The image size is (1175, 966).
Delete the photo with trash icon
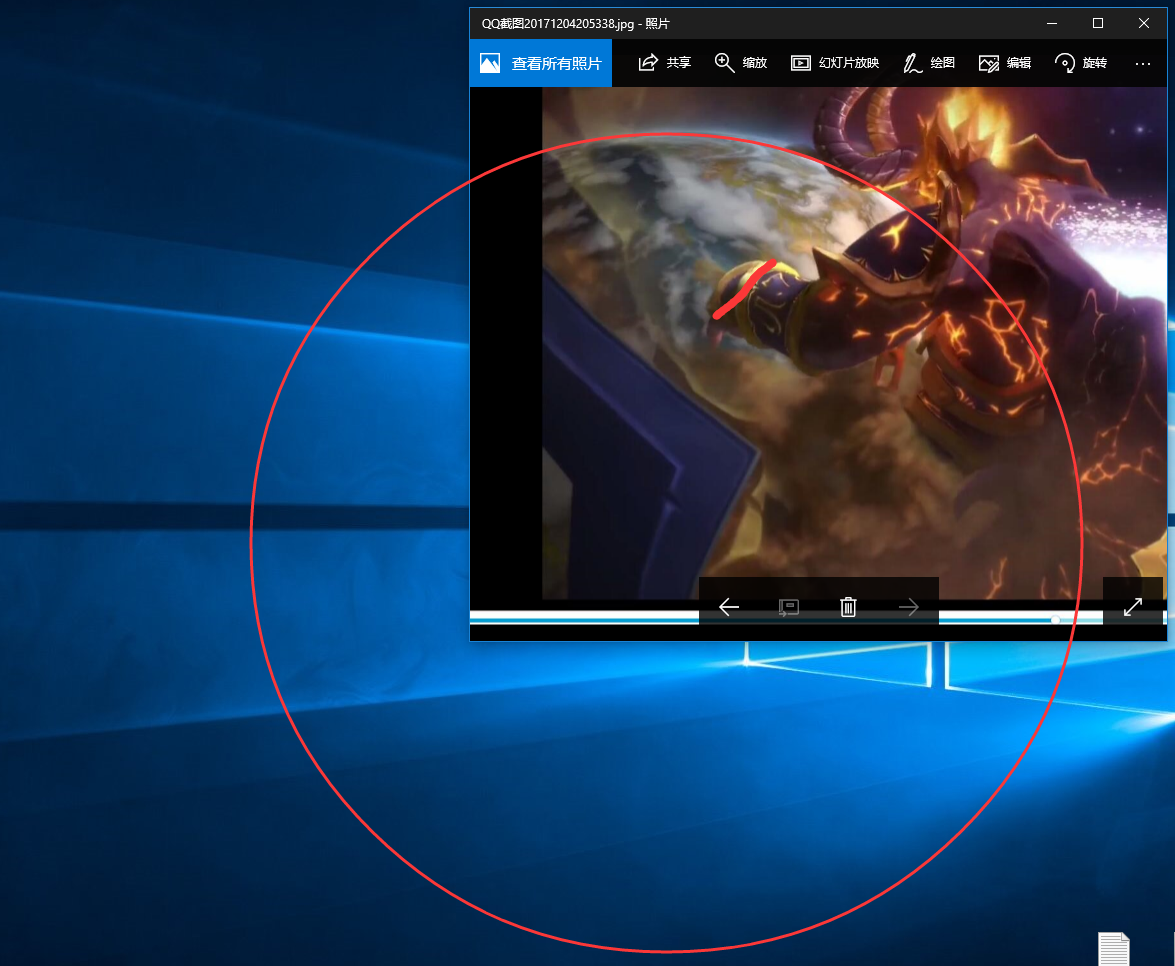point(848,607)
